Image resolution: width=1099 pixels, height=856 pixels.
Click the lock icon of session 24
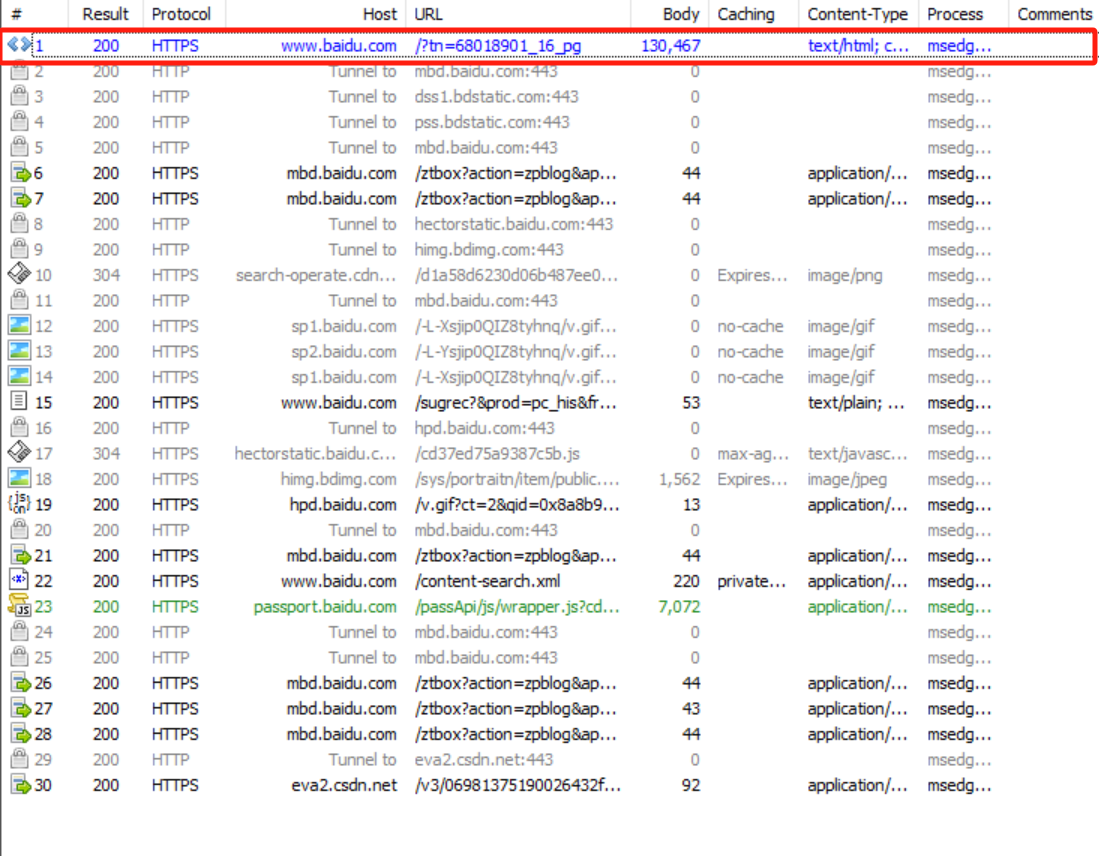20,632
